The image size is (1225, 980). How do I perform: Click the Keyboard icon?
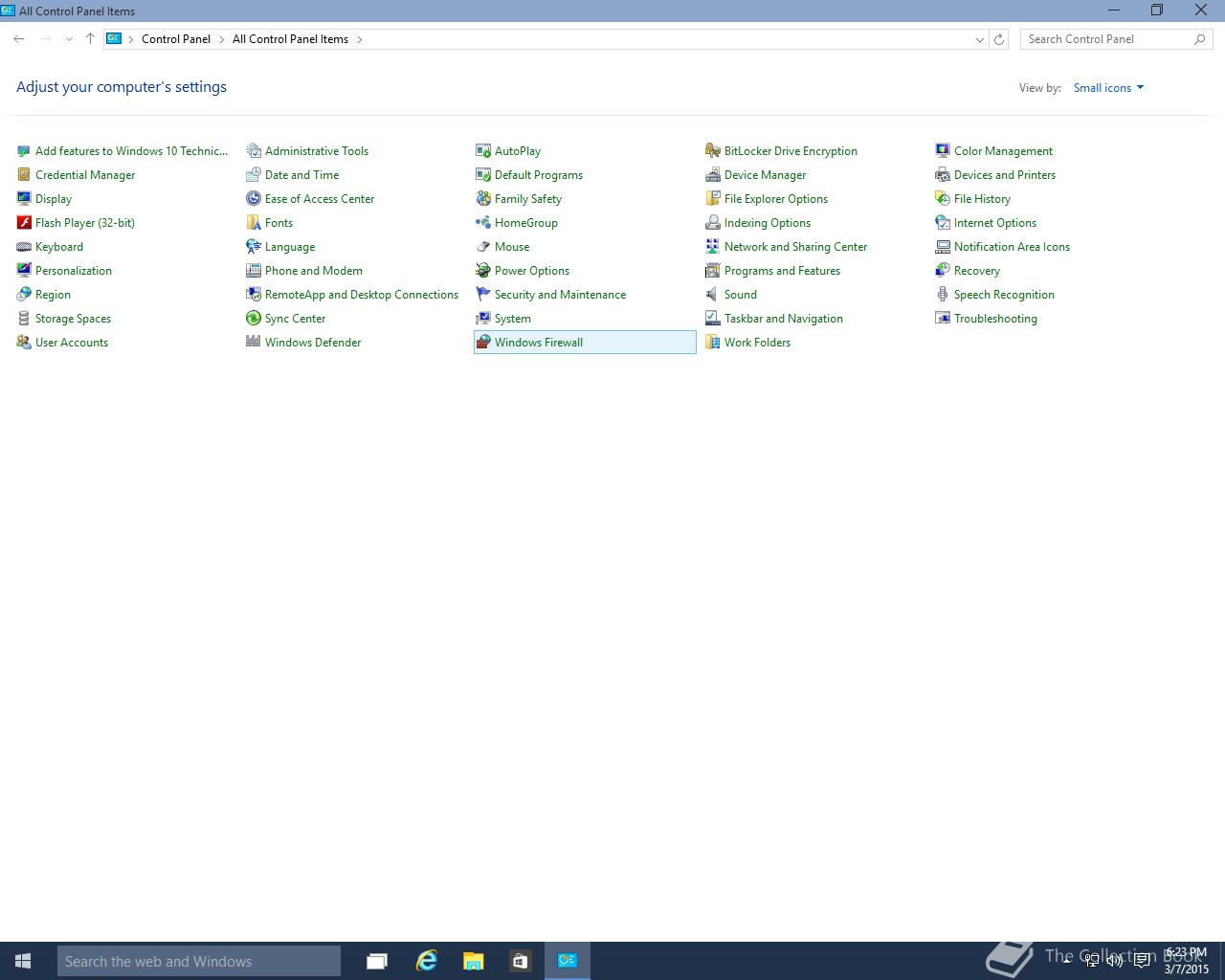coord(24,247)
